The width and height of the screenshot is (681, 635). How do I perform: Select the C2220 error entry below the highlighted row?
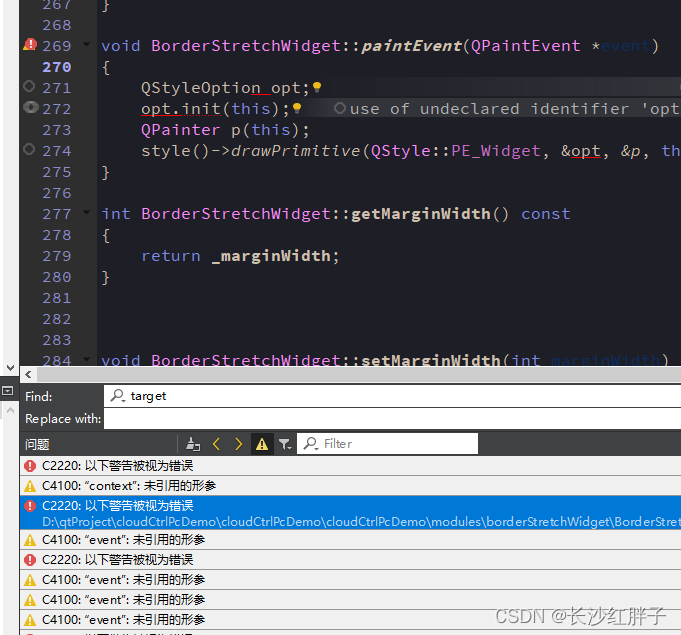tap(350, 559)
